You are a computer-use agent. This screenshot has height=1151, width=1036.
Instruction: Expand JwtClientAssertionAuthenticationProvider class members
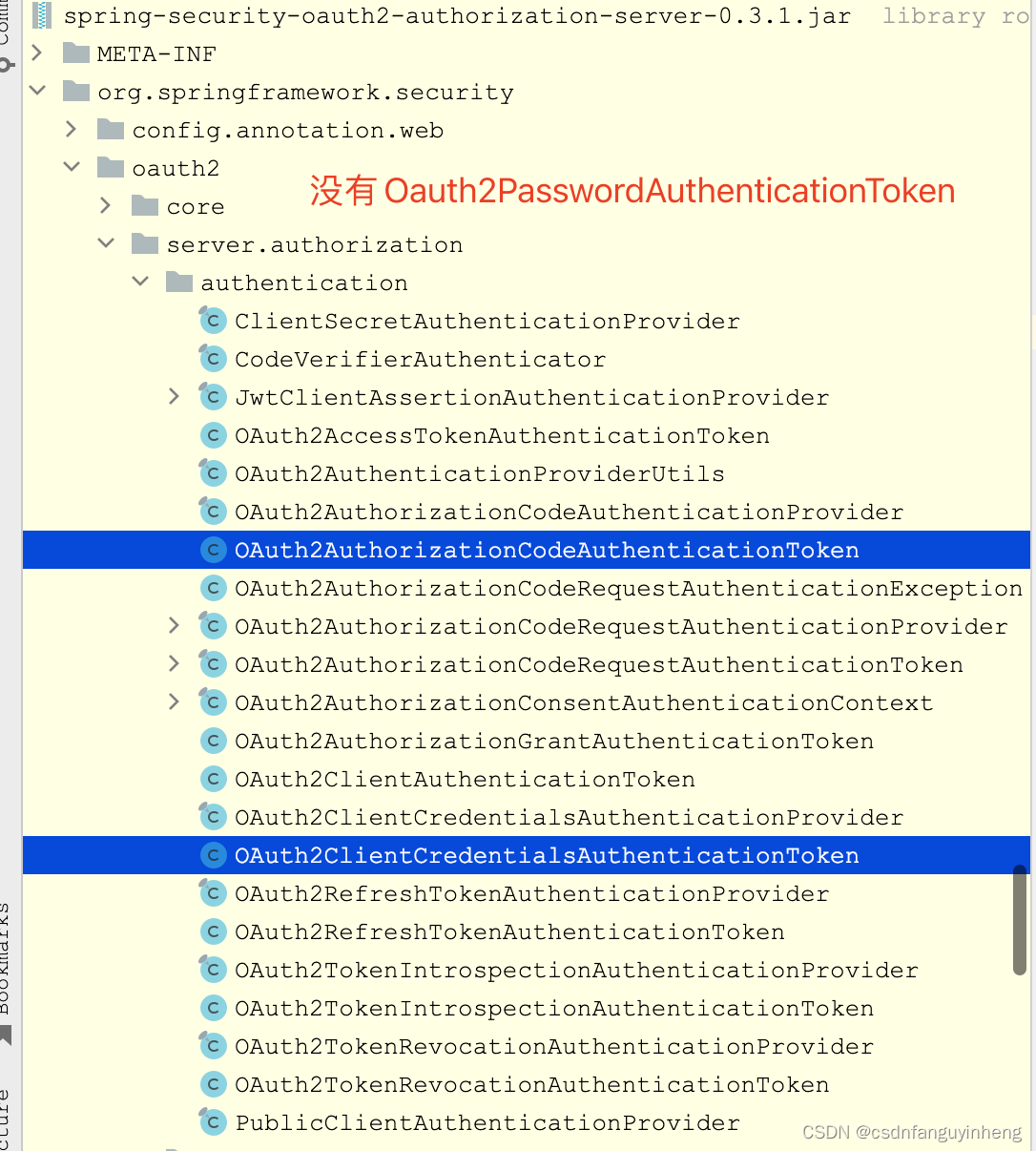click(x=174, y=396)
